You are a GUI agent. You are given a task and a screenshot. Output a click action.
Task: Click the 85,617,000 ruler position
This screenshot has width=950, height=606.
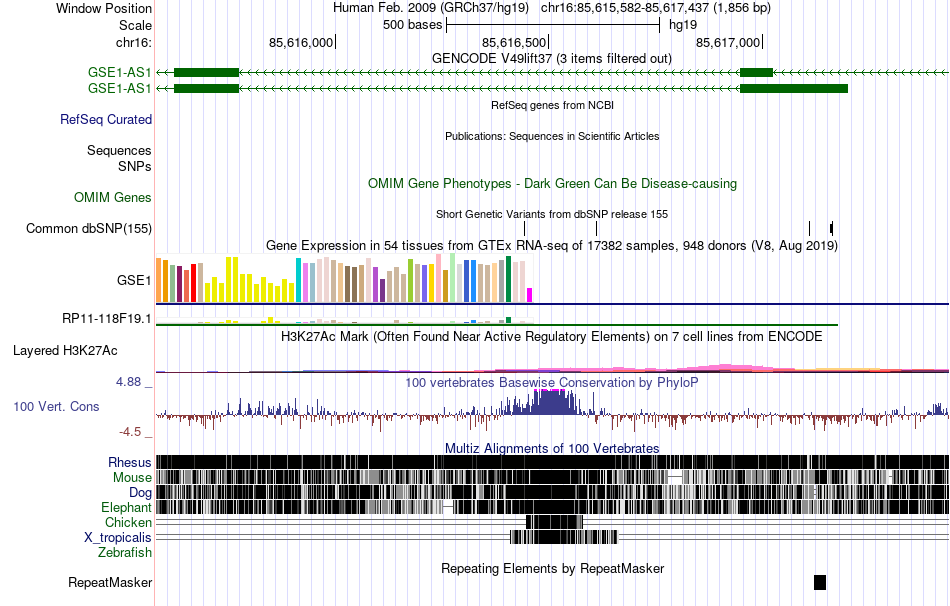coord(728,42)
